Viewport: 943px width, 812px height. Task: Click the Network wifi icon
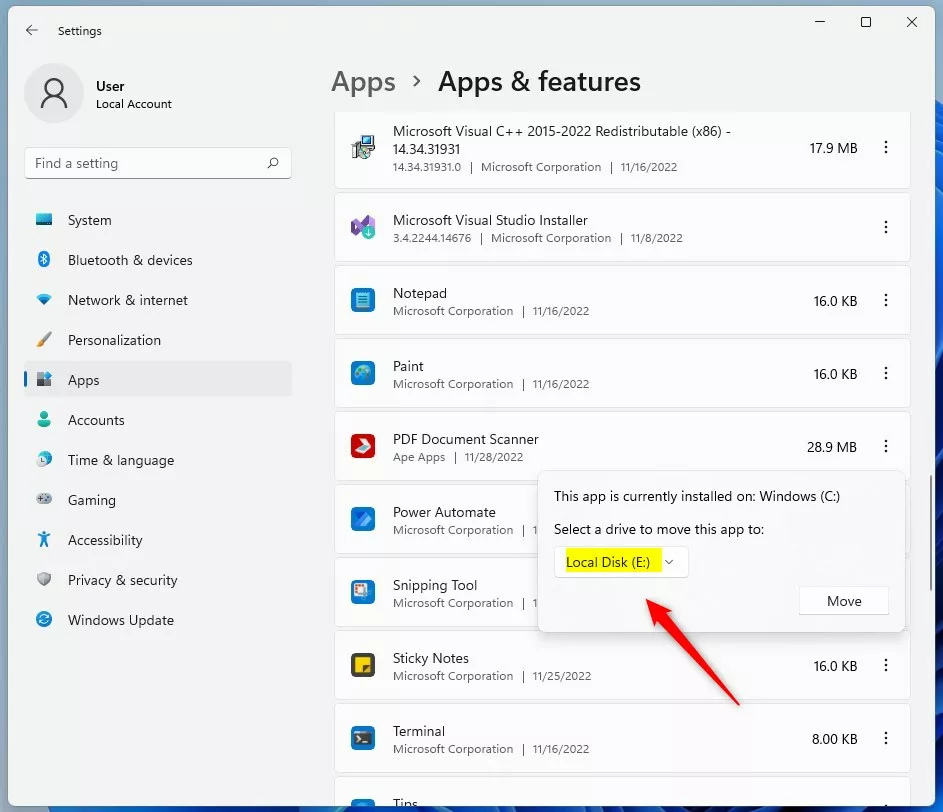(x=44, y=300)
